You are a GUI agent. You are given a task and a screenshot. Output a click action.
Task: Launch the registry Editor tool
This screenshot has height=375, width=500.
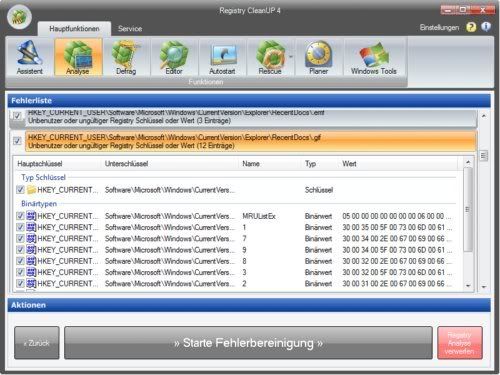pos(174,57)
